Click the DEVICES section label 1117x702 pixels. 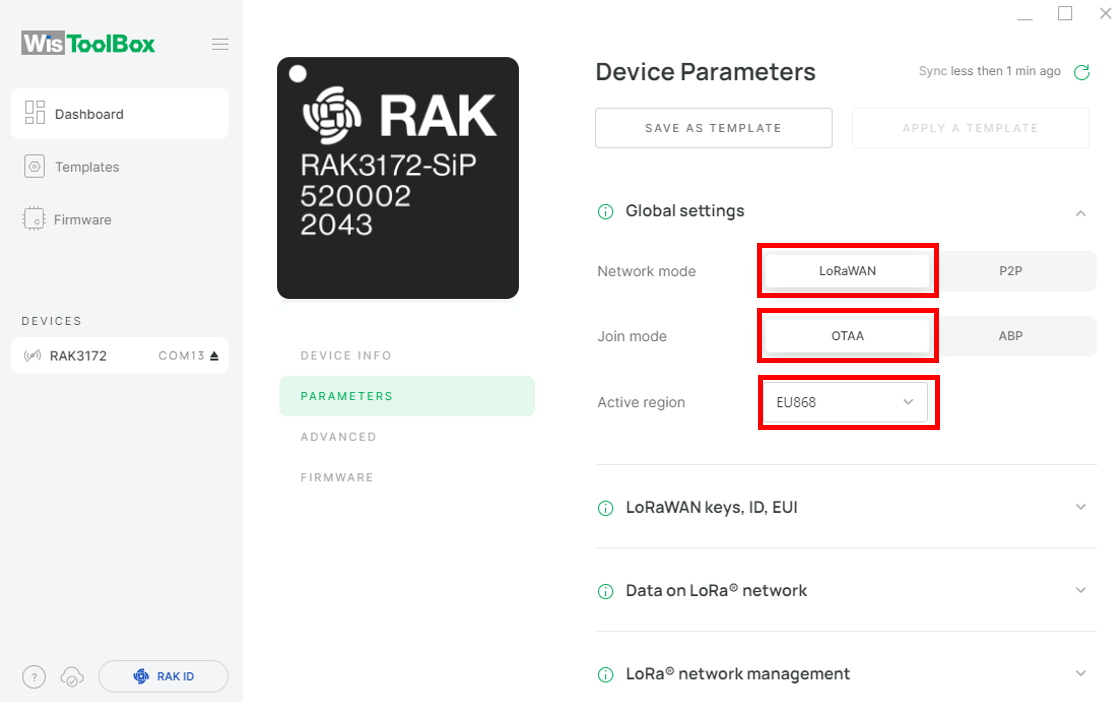(51, 321)
